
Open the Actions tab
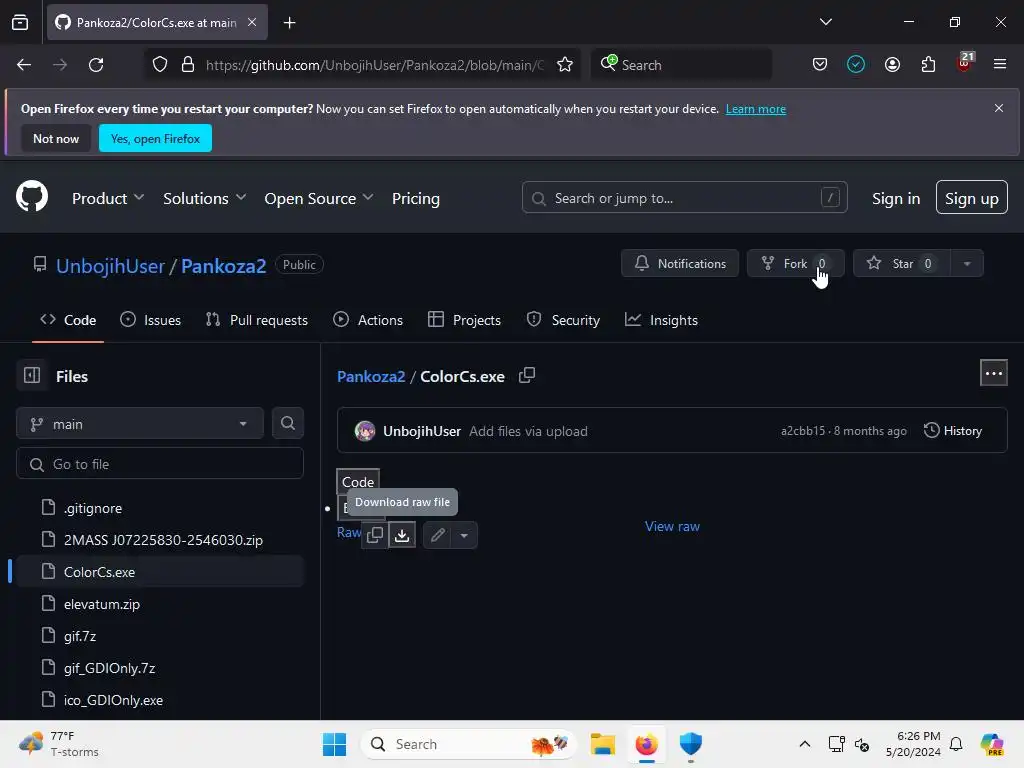(x=368, y=320)
